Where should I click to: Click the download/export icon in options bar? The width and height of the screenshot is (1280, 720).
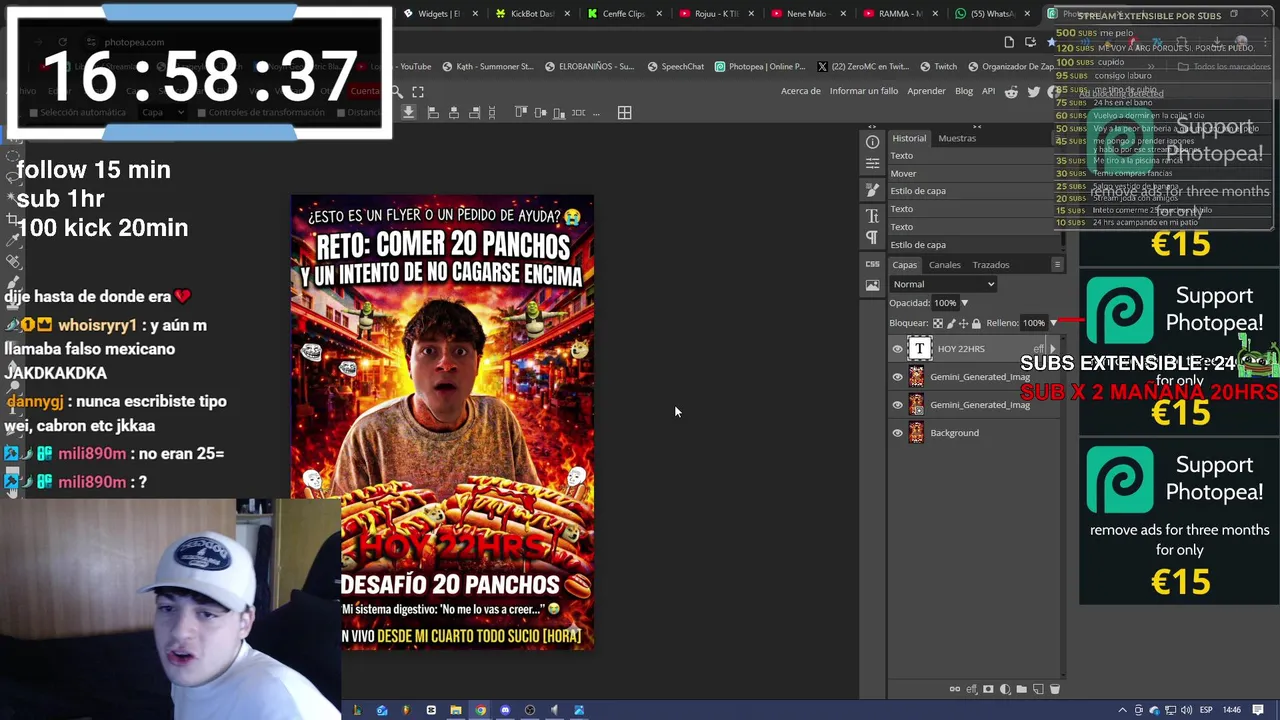tap(408, 112)
